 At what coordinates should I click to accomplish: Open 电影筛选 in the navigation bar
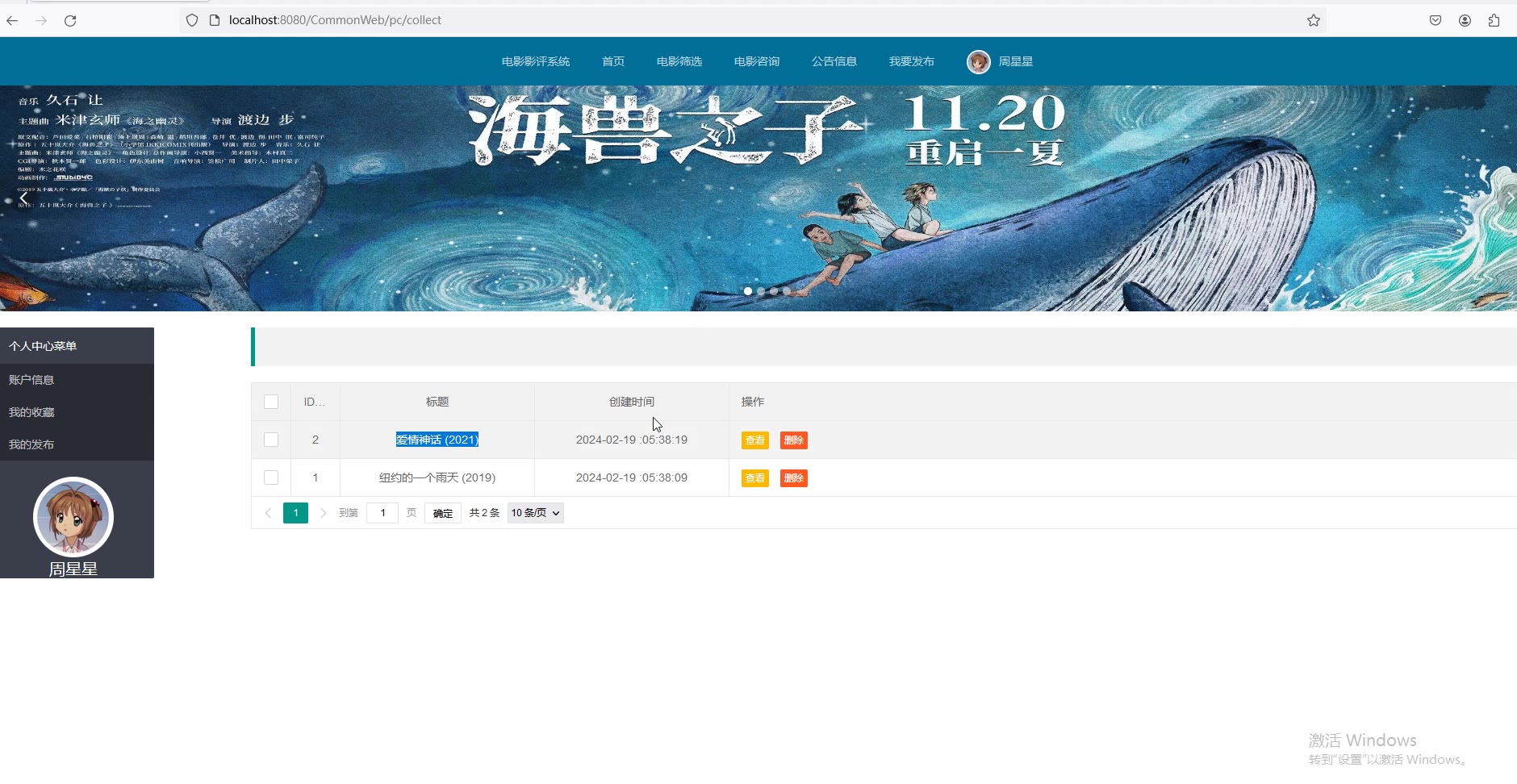coord(679,61)
